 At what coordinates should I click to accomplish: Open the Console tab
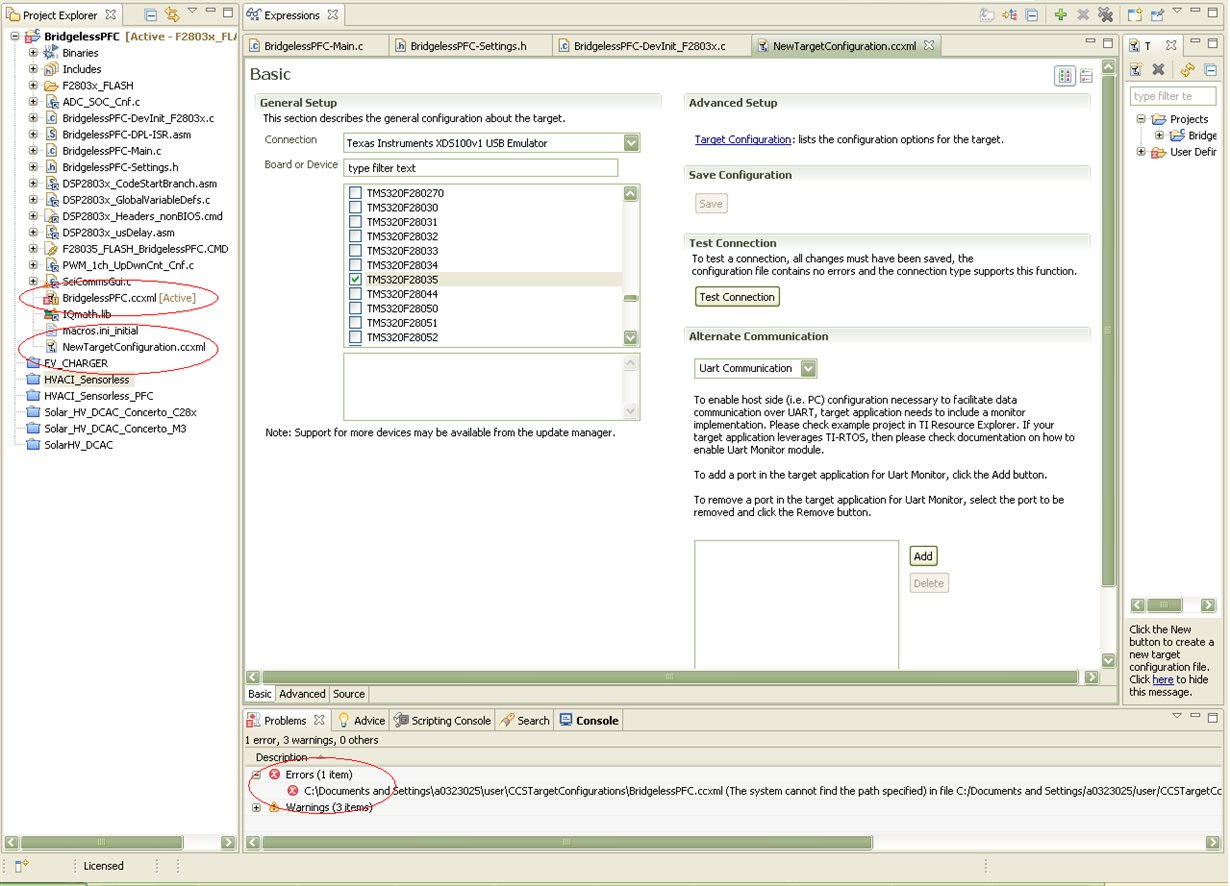tap(589, 720)
